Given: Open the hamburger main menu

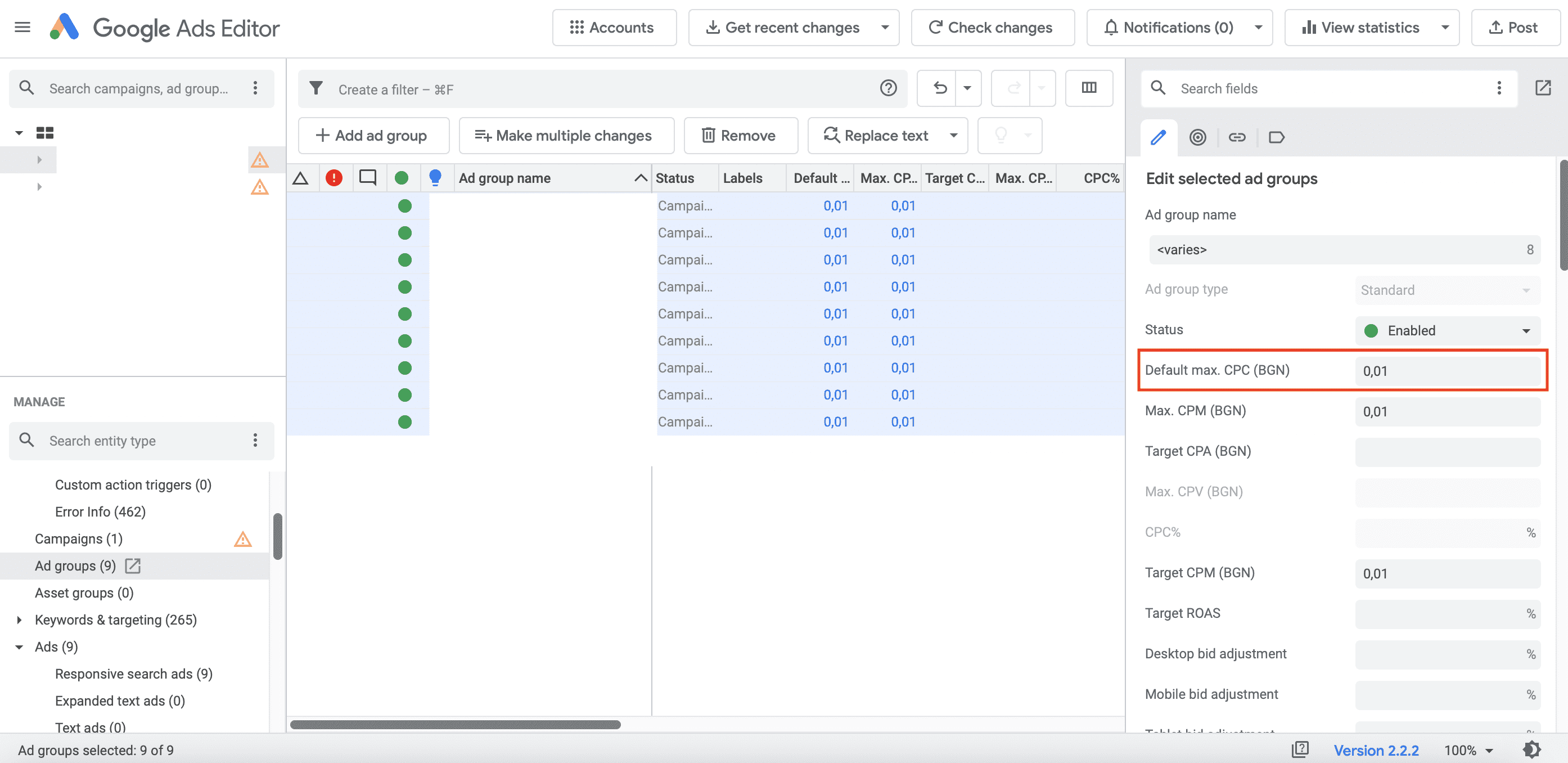Looking at the screenshot, I should point(22,28).
